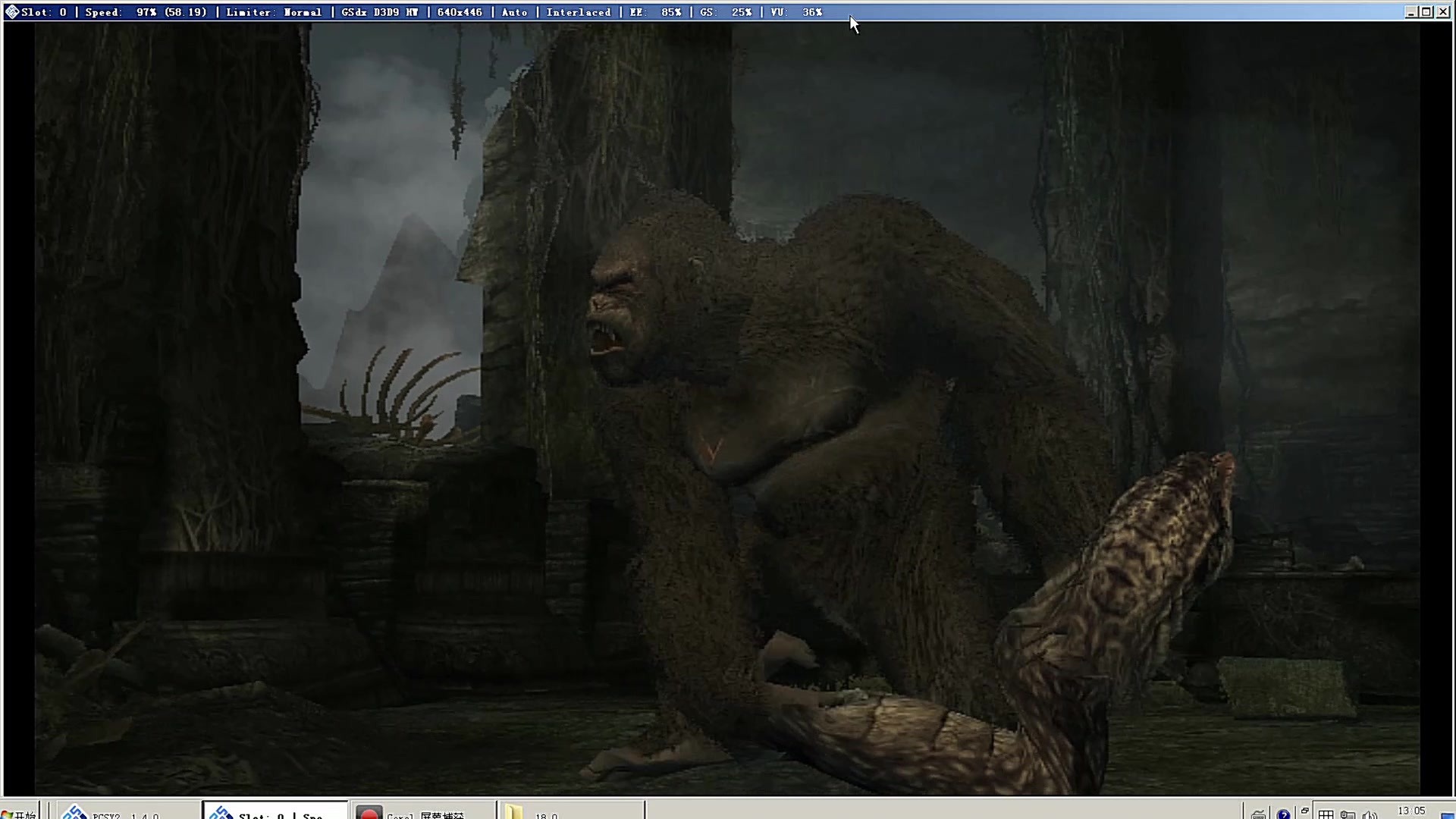1456x819 pixels.
Task: Click the PCSX2 icon in the title bar
Action: click(x=12, y=12)
